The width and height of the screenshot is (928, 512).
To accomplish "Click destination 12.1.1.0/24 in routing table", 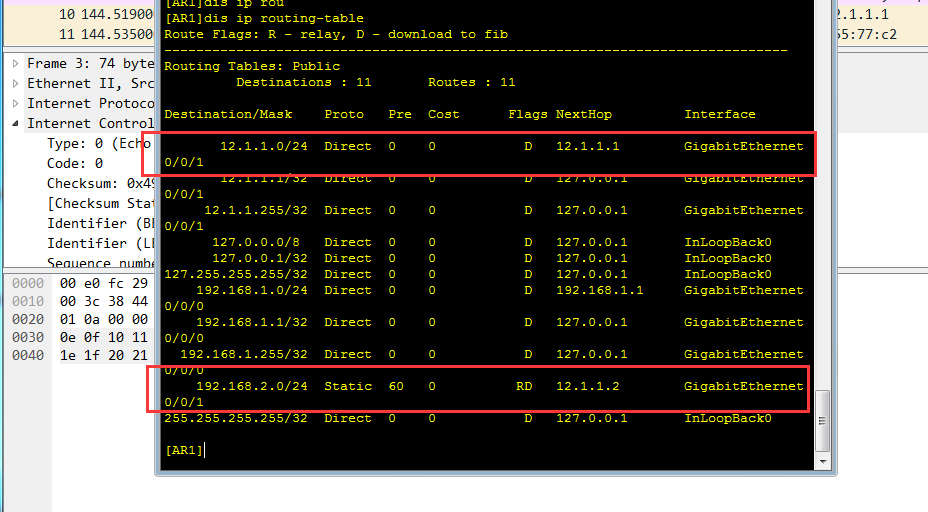I will 264,146.
